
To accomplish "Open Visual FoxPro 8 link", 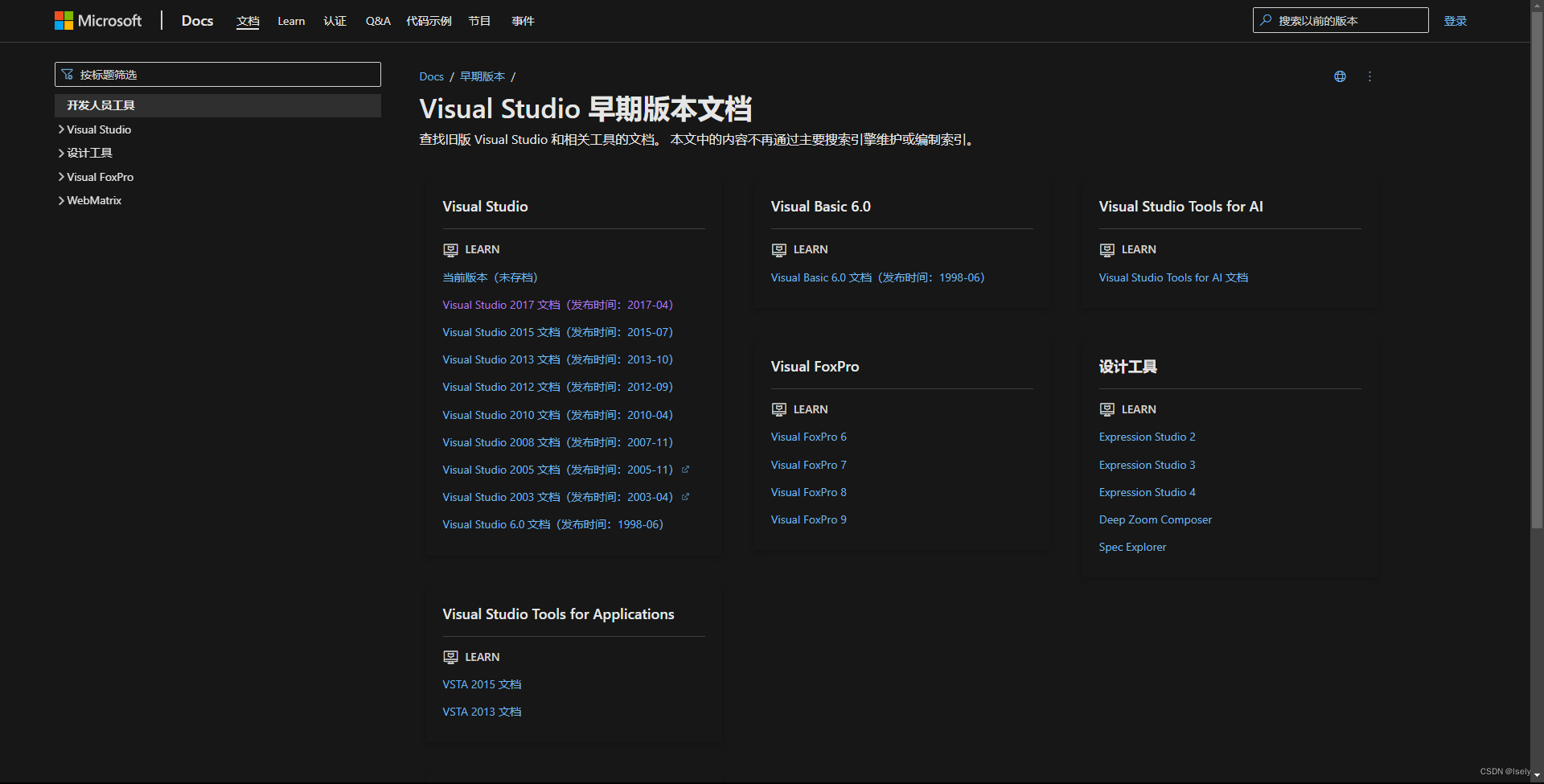I will [808, 492].
